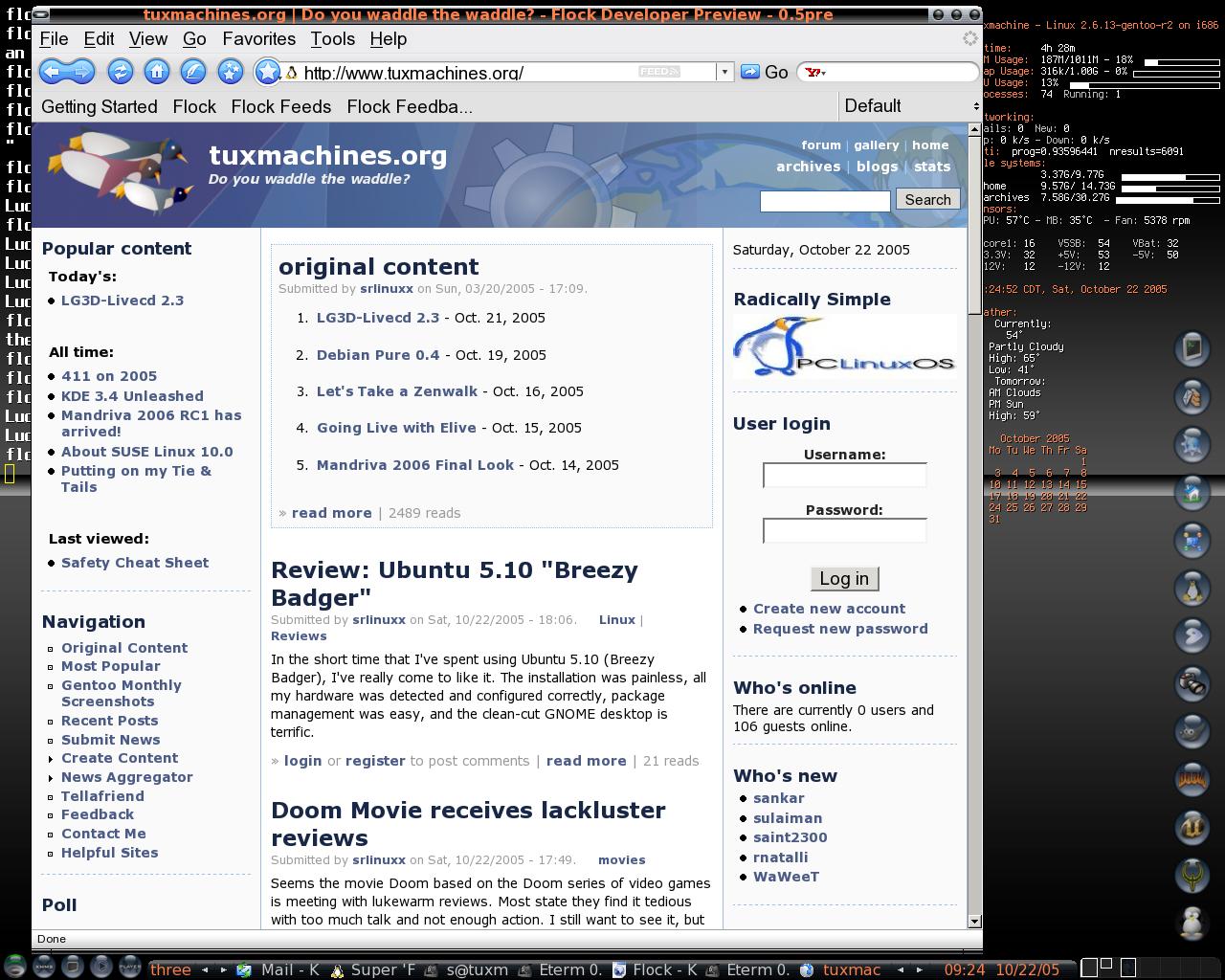Click the Password input field
The image size is (1225, 980).
pos(845,531)
